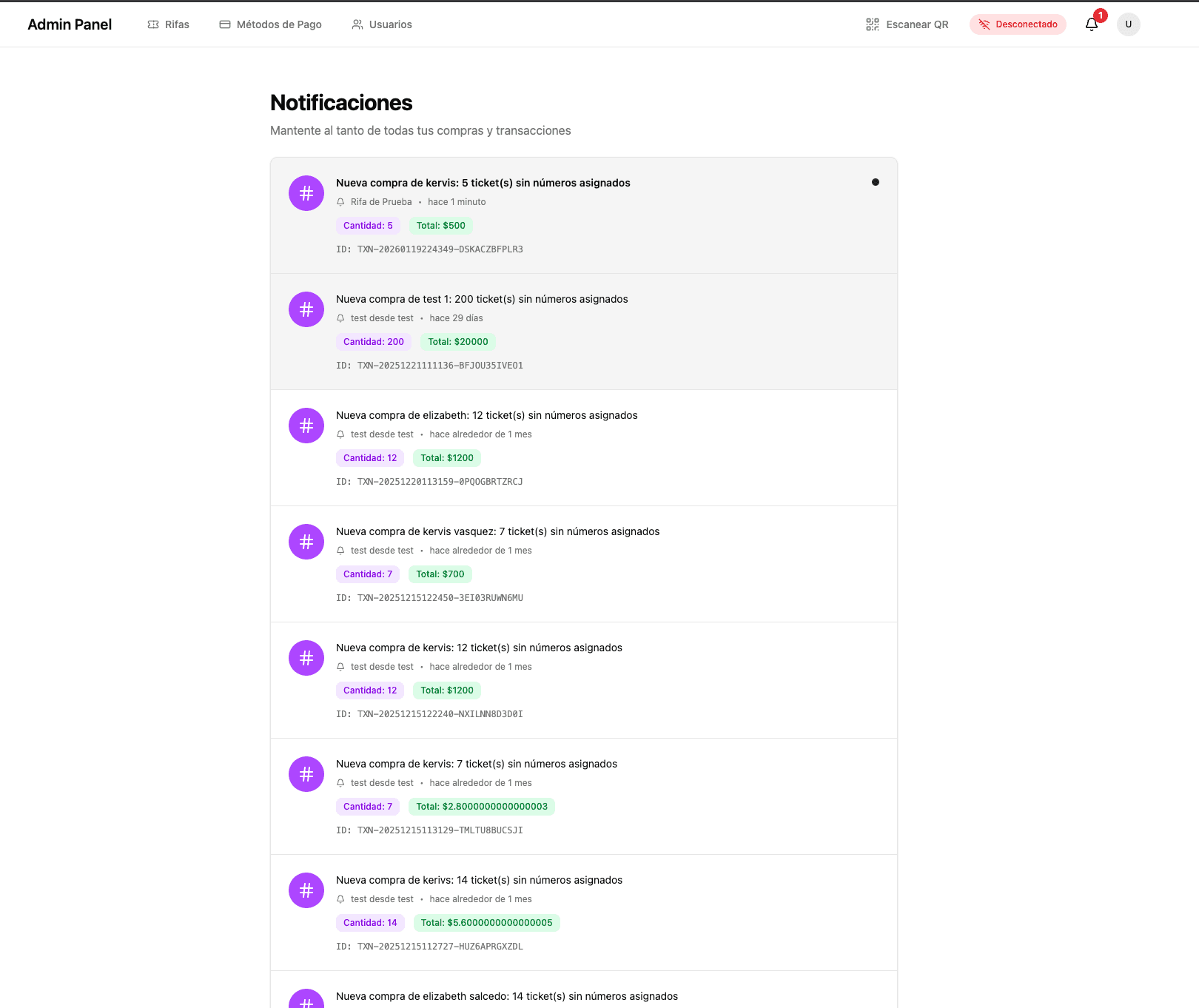Click the Rifas raffle icon
1199x1008 pixels.
(x=152, y=24)
